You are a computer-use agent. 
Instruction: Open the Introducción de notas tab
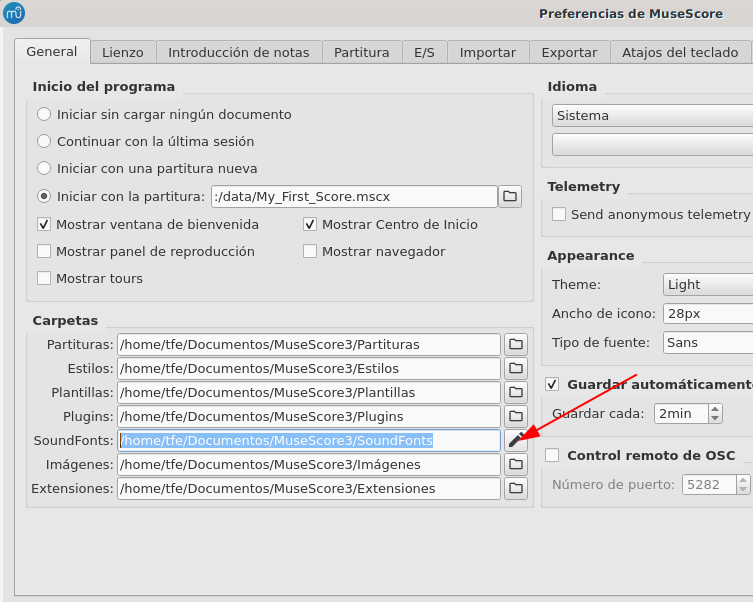point(239,52)
